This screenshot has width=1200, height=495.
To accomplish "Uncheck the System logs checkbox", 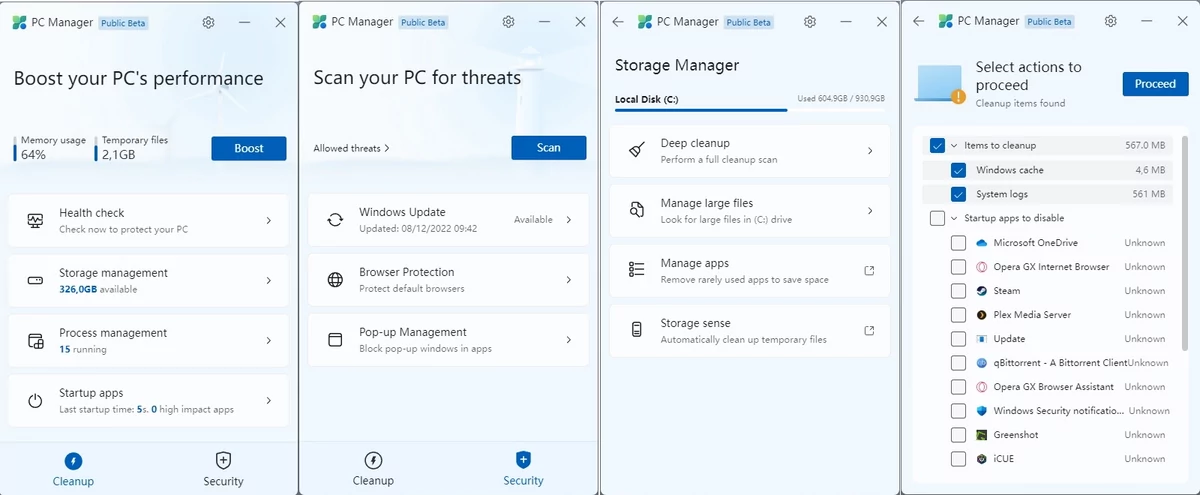I will click(x=958, y=194).
